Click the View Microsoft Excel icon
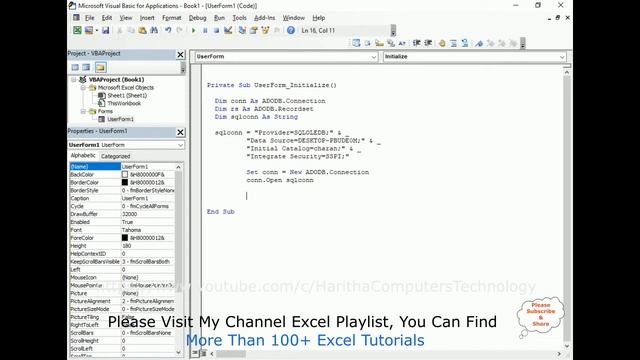Image resolution: width=640 pixels, height=360 pixels. click(x=77, y=30)
